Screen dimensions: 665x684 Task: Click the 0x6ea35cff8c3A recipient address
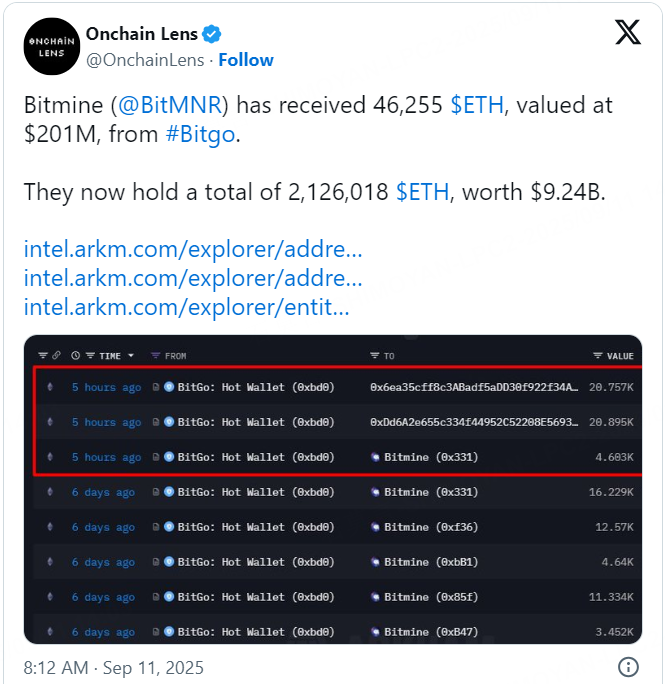(x=474, y=387)
